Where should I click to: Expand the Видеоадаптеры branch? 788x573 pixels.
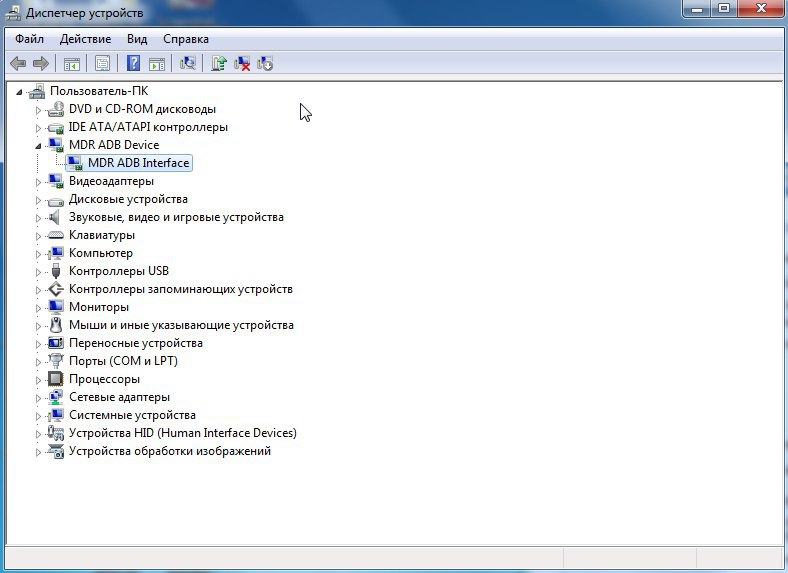(38, 182)
